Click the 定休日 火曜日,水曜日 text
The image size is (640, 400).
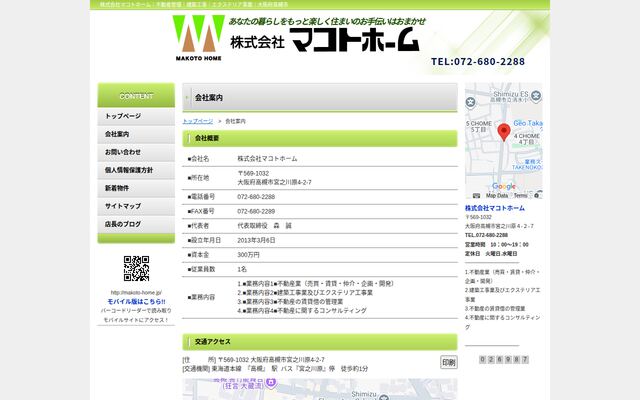[x=491, y=253]
